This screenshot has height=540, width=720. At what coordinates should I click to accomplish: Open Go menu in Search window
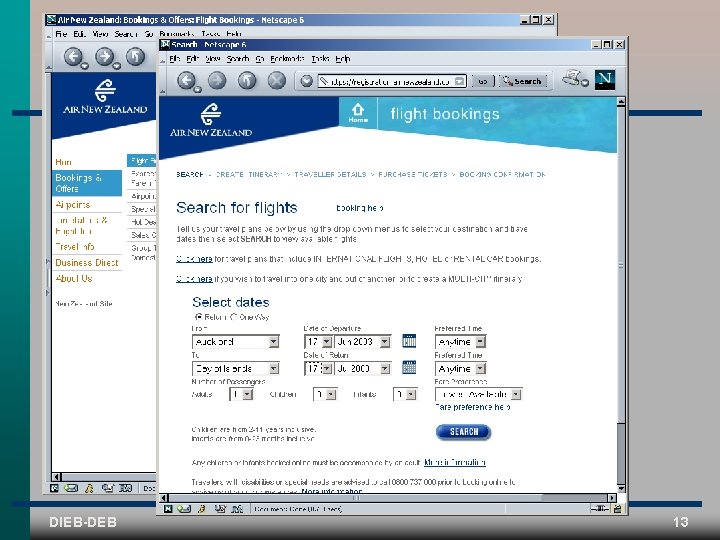click(260, 58)
